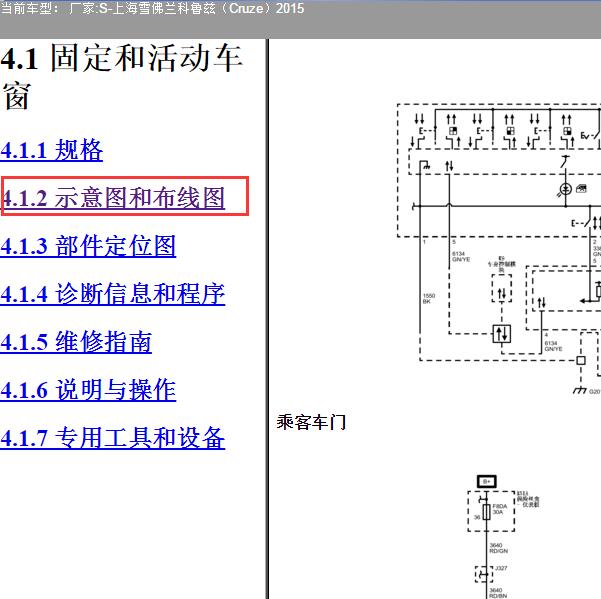Open 4.1.6 说明与操作 link

88,390
